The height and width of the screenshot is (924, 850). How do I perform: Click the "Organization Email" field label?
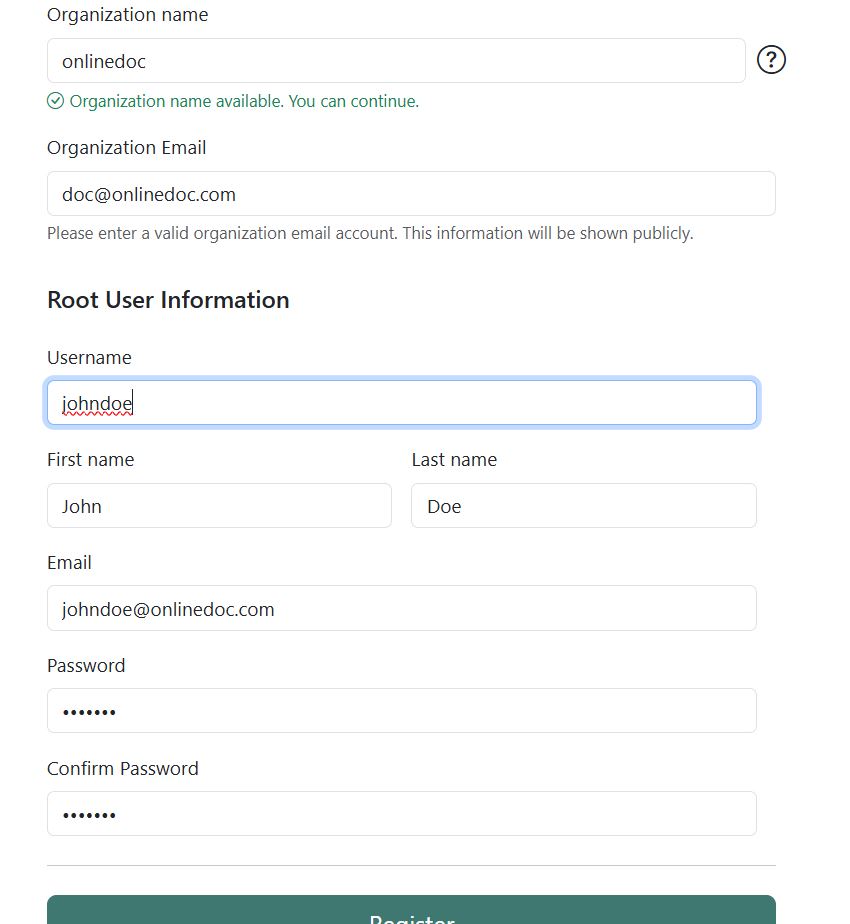tap(126, 148)
